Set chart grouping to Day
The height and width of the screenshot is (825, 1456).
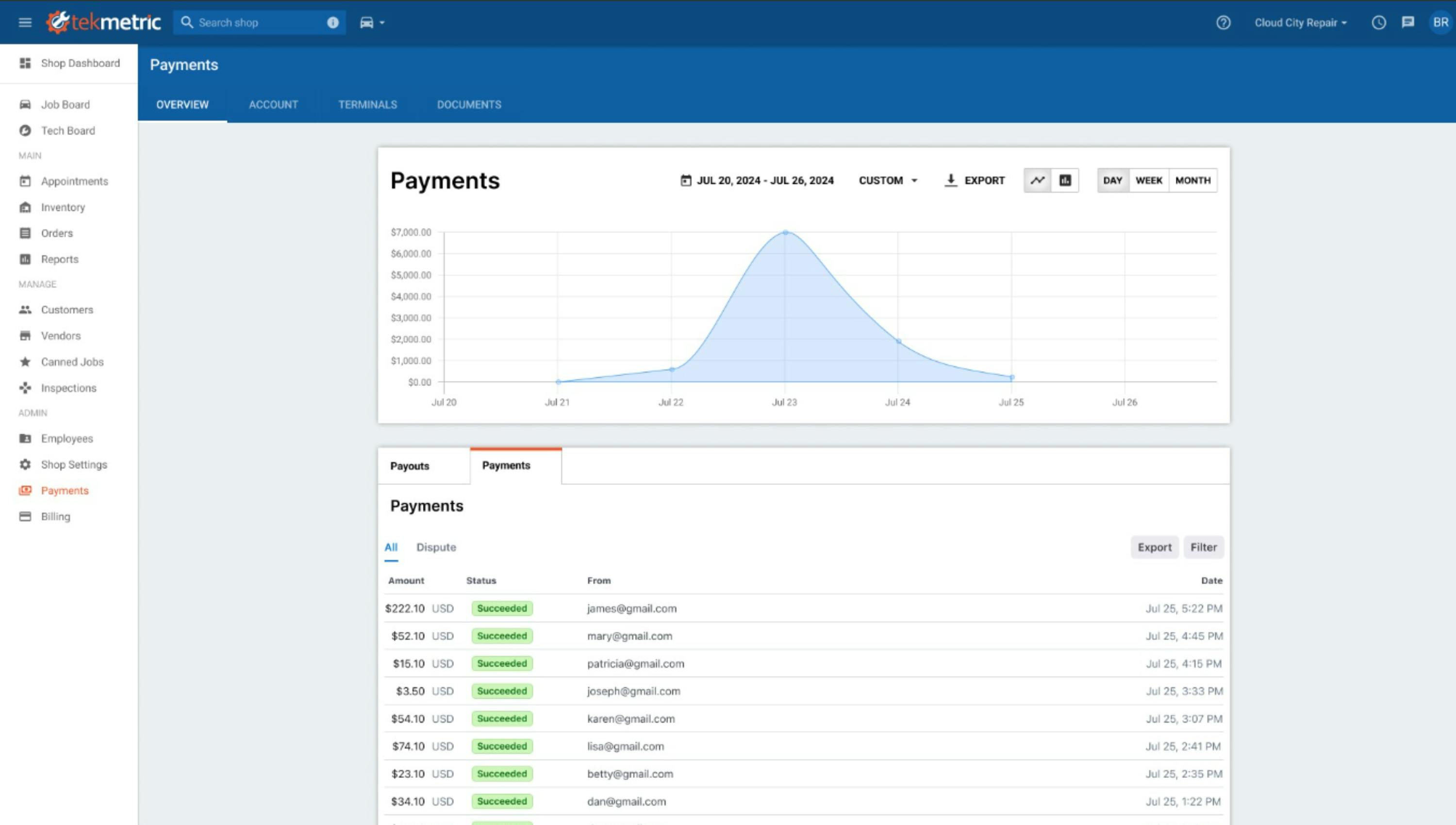tap(1112, 180)
